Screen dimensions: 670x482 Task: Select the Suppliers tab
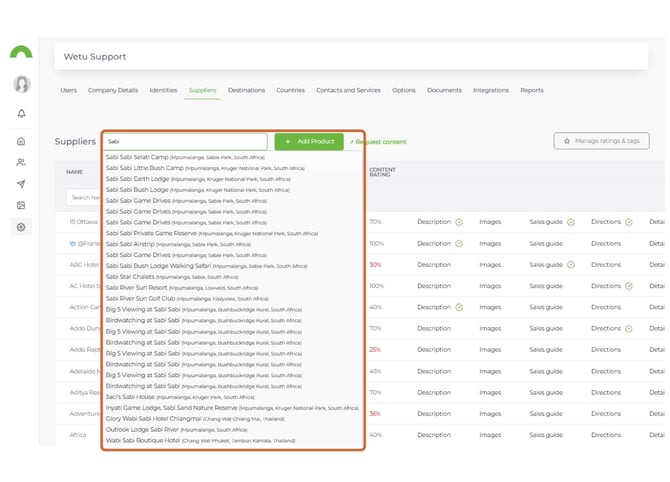coord(203,90)
